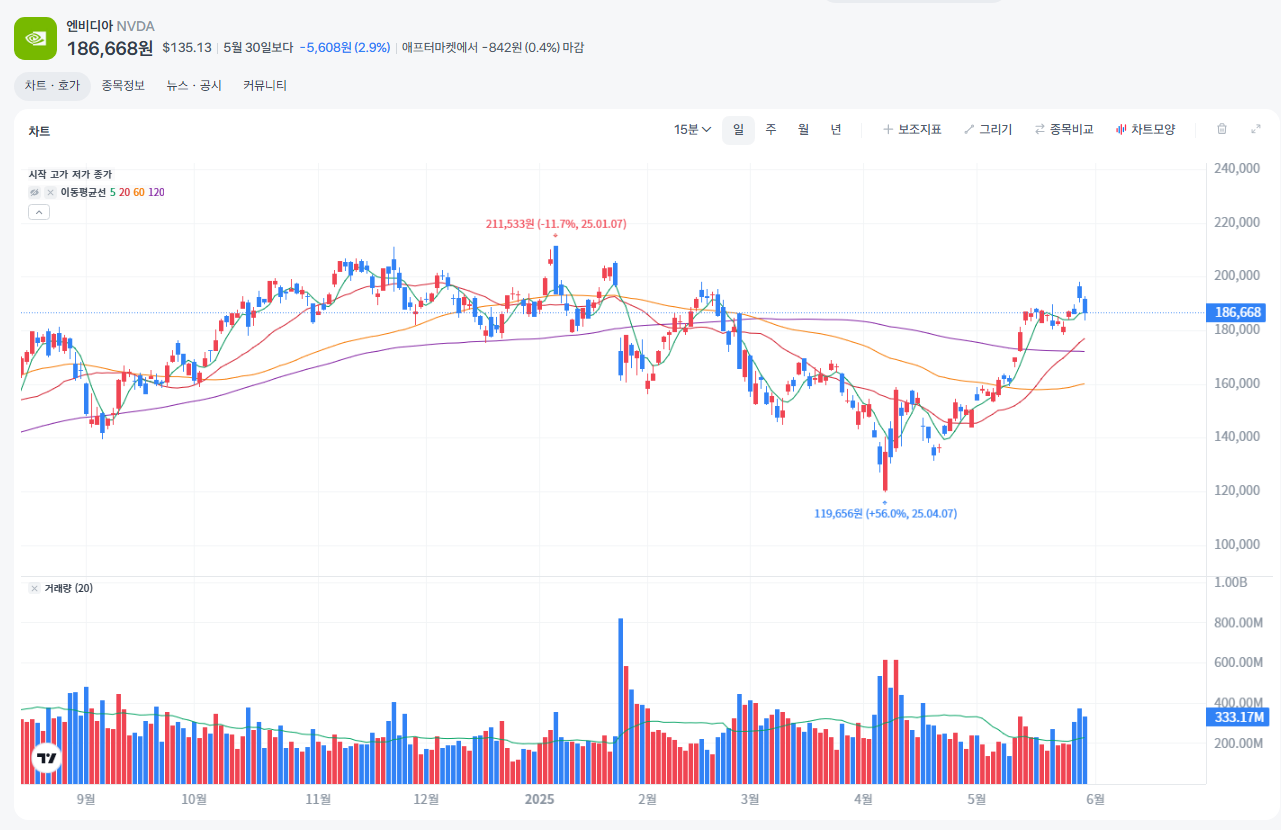Open the 차트 · 호가 tab
This screenshot has height=830, width=1281.
click(x=52, y=86)
